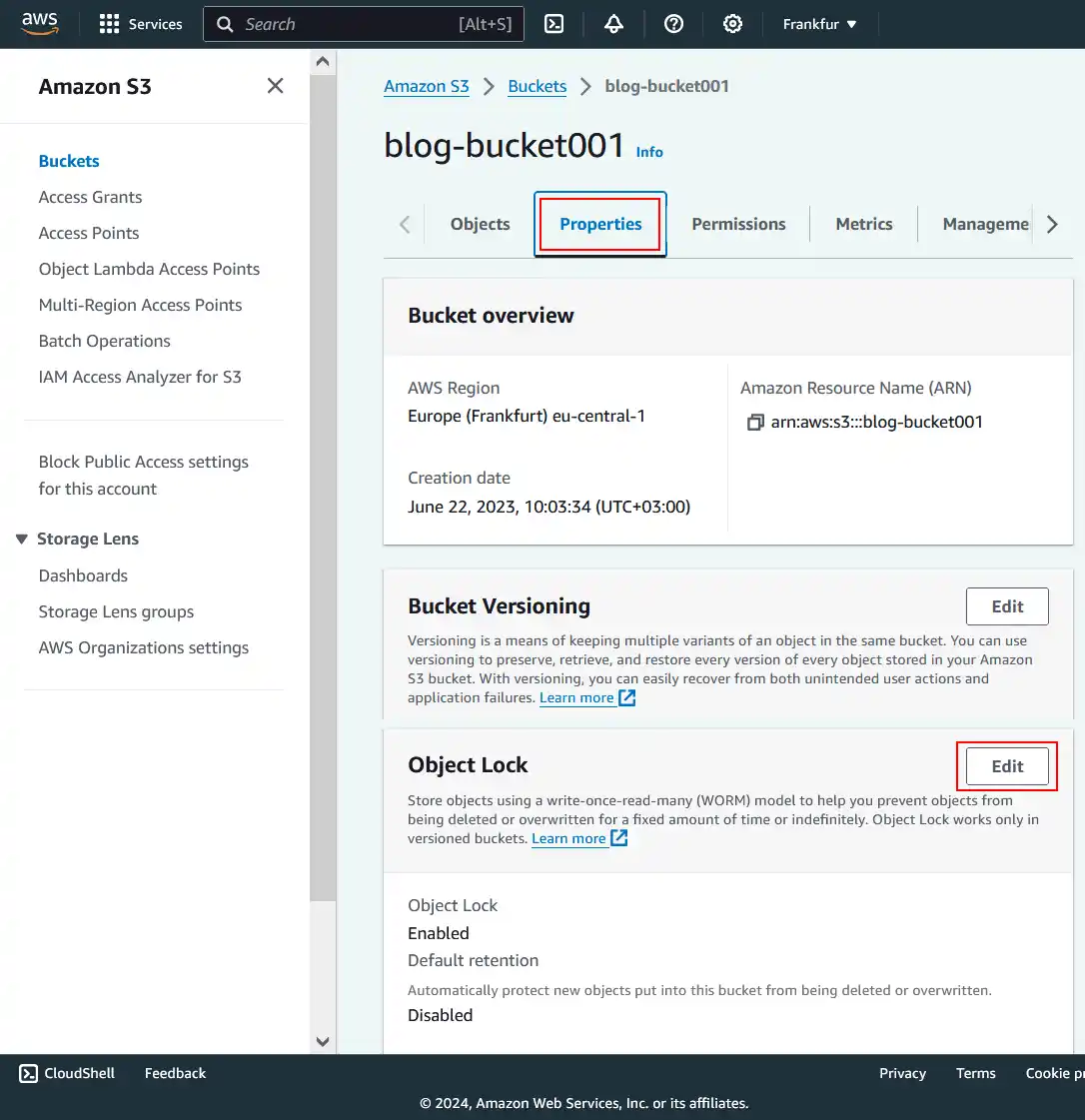The height and width of the screenshot is (1120, 1085).
Task: Click the Default retention Disabled value
Action: [440, 1016]
